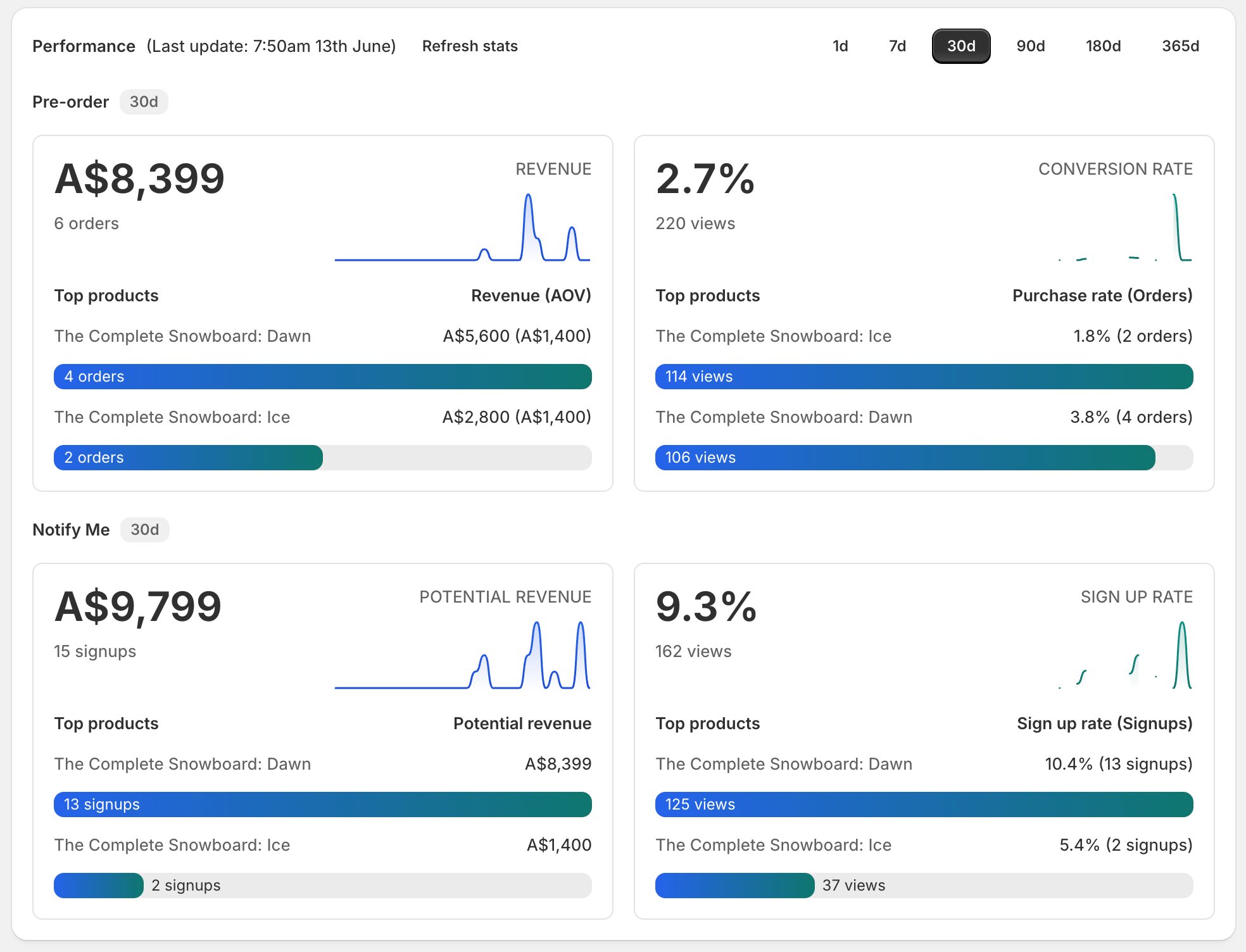
Task: Click the Pre-order section heading
Action: pyautogui.click(x=70, y=102)
